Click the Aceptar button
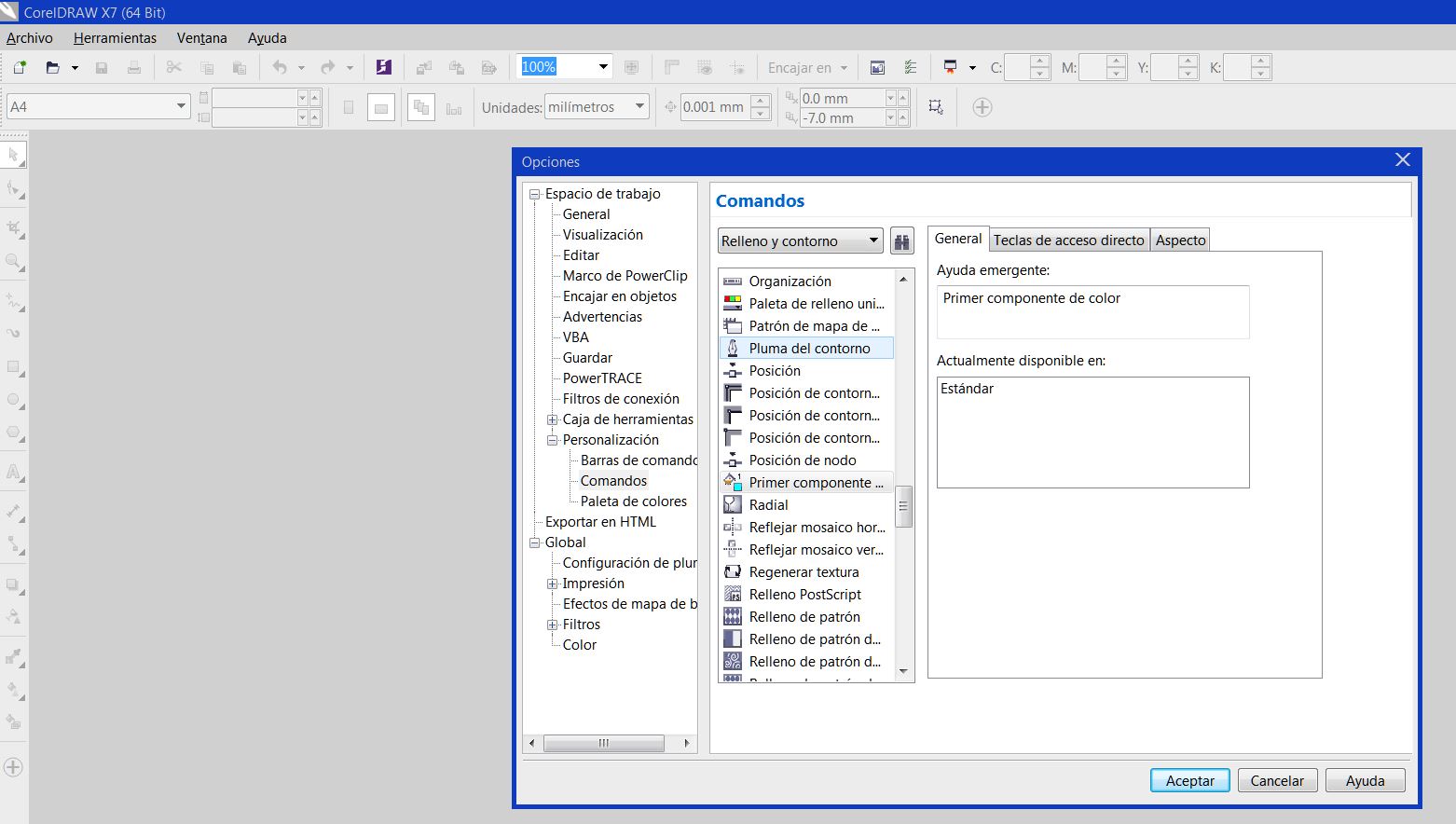This screenshot has height=824, width=1456. click(x=1190, y=781)
